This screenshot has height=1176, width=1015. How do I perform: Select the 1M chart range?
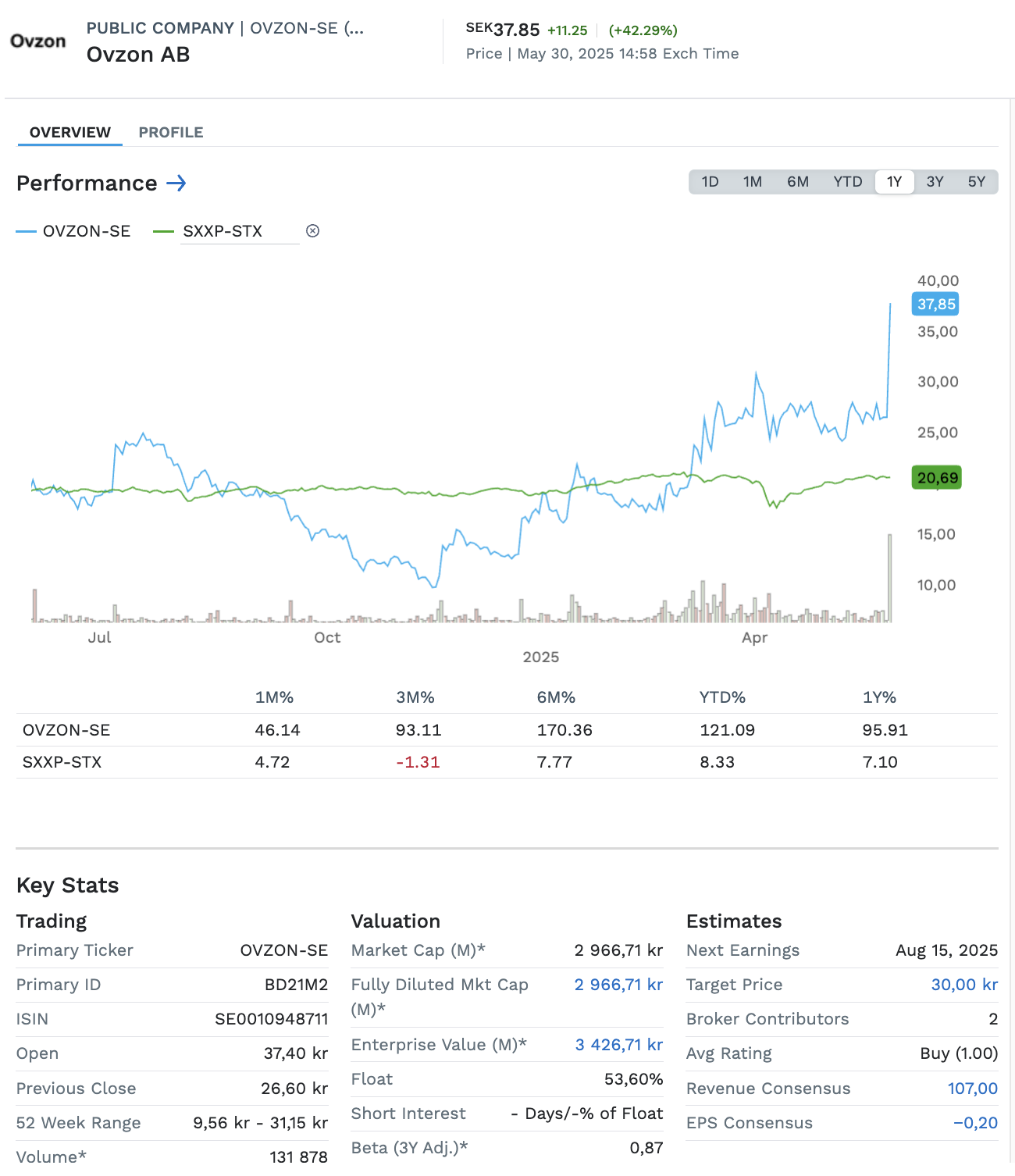(x=753, y=182)
